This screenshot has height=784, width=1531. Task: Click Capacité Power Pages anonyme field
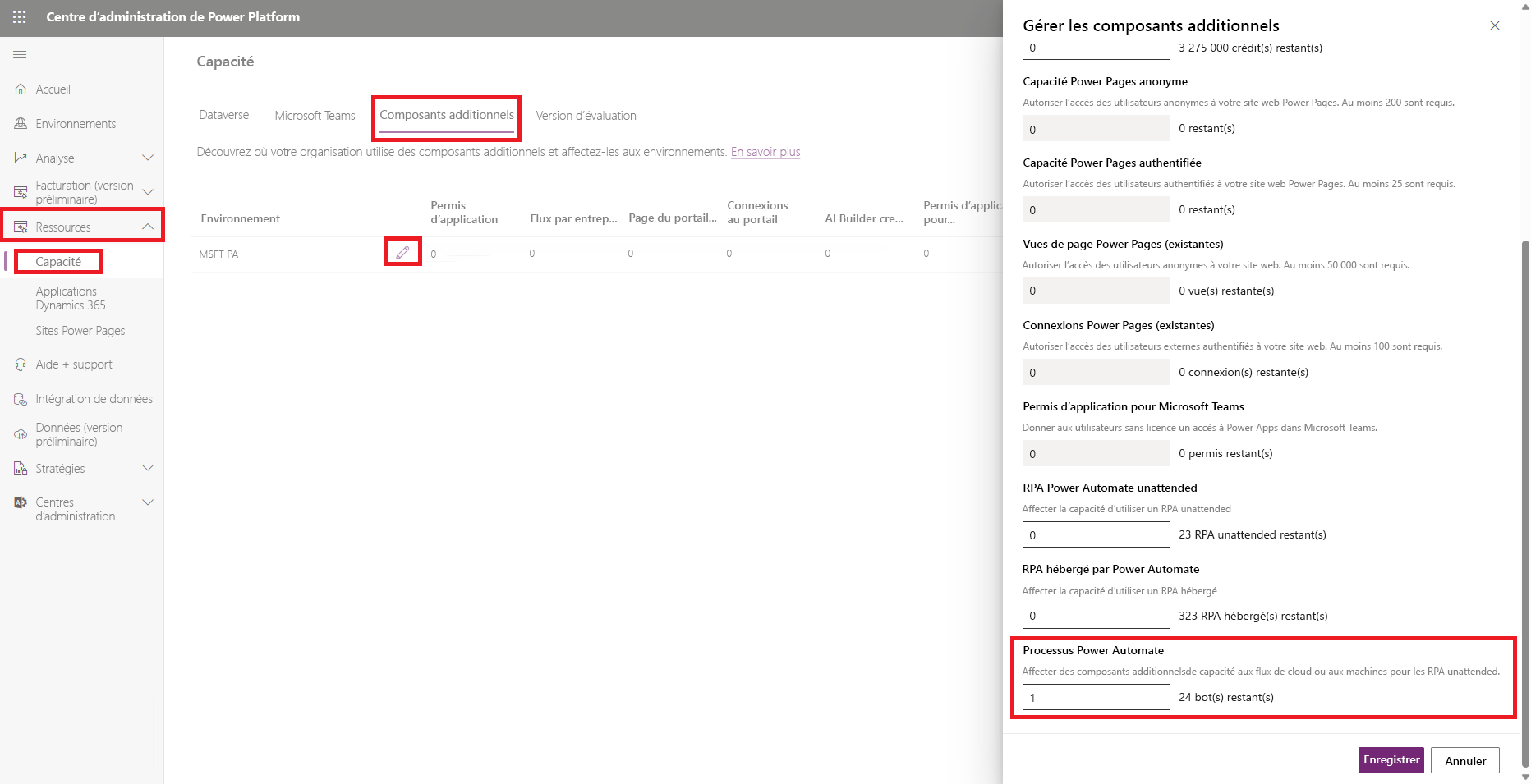[x=1096, y=128]
